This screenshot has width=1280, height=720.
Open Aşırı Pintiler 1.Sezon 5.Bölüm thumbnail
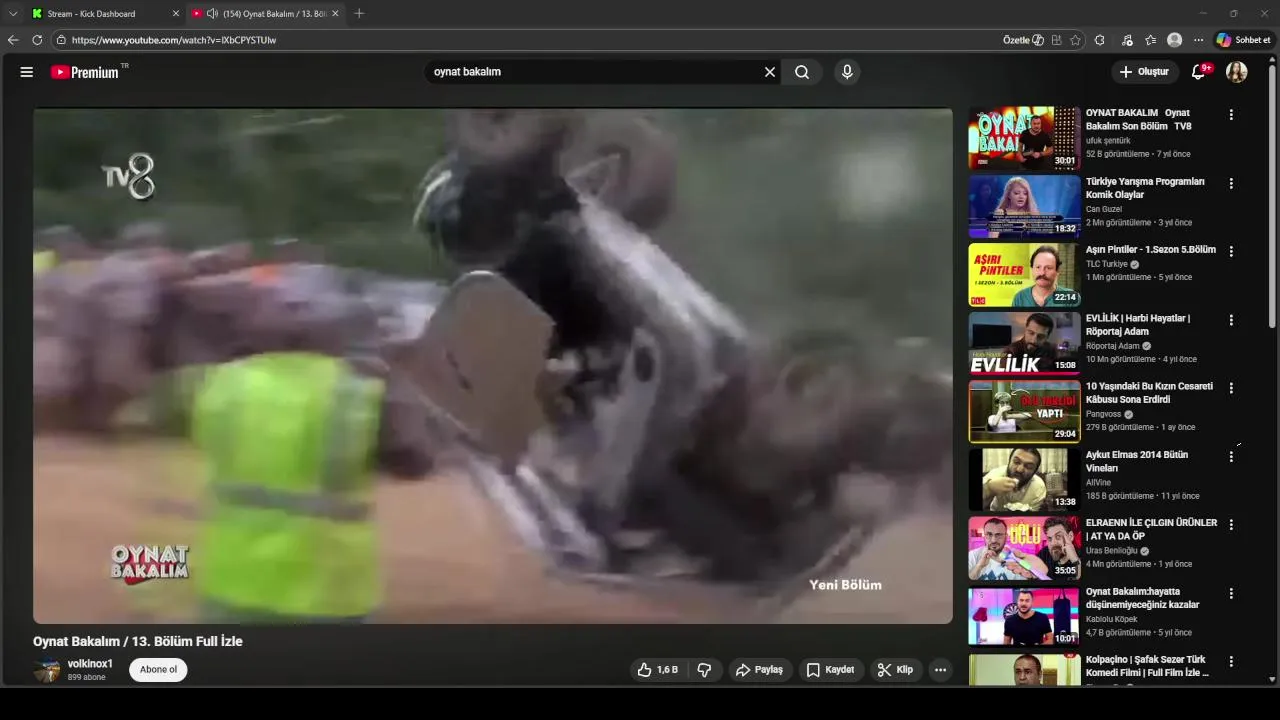1024,274
